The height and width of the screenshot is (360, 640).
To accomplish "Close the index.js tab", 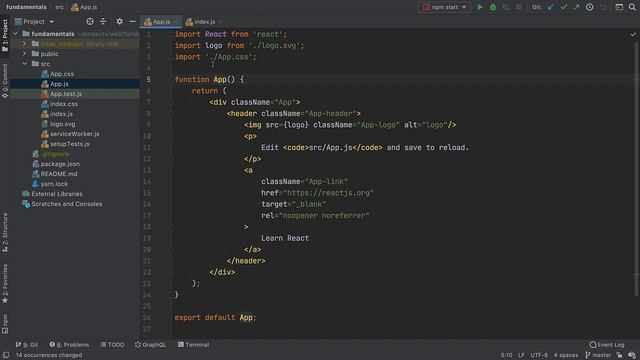I will [x=221, y=21].
